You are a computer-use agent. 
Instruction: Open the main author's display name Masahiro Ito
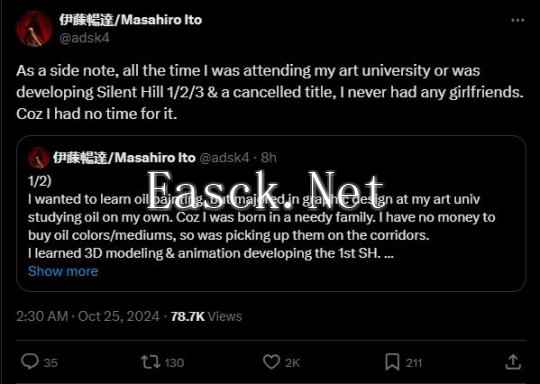(130, 20)
